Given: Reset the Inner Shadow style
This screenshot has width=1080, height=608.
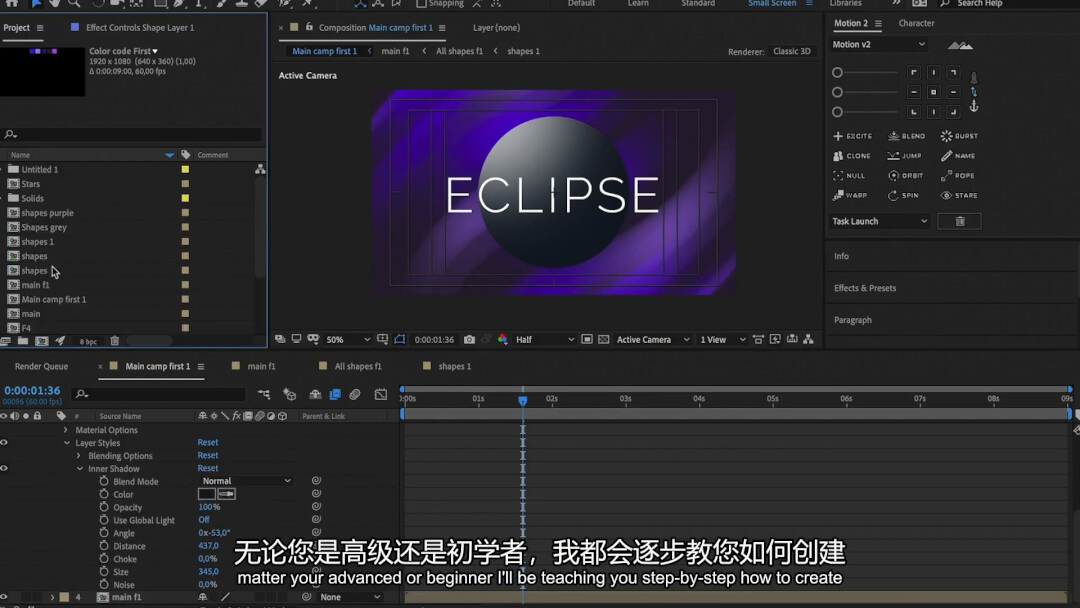Looking at the screenshot, I should (207, 468).
